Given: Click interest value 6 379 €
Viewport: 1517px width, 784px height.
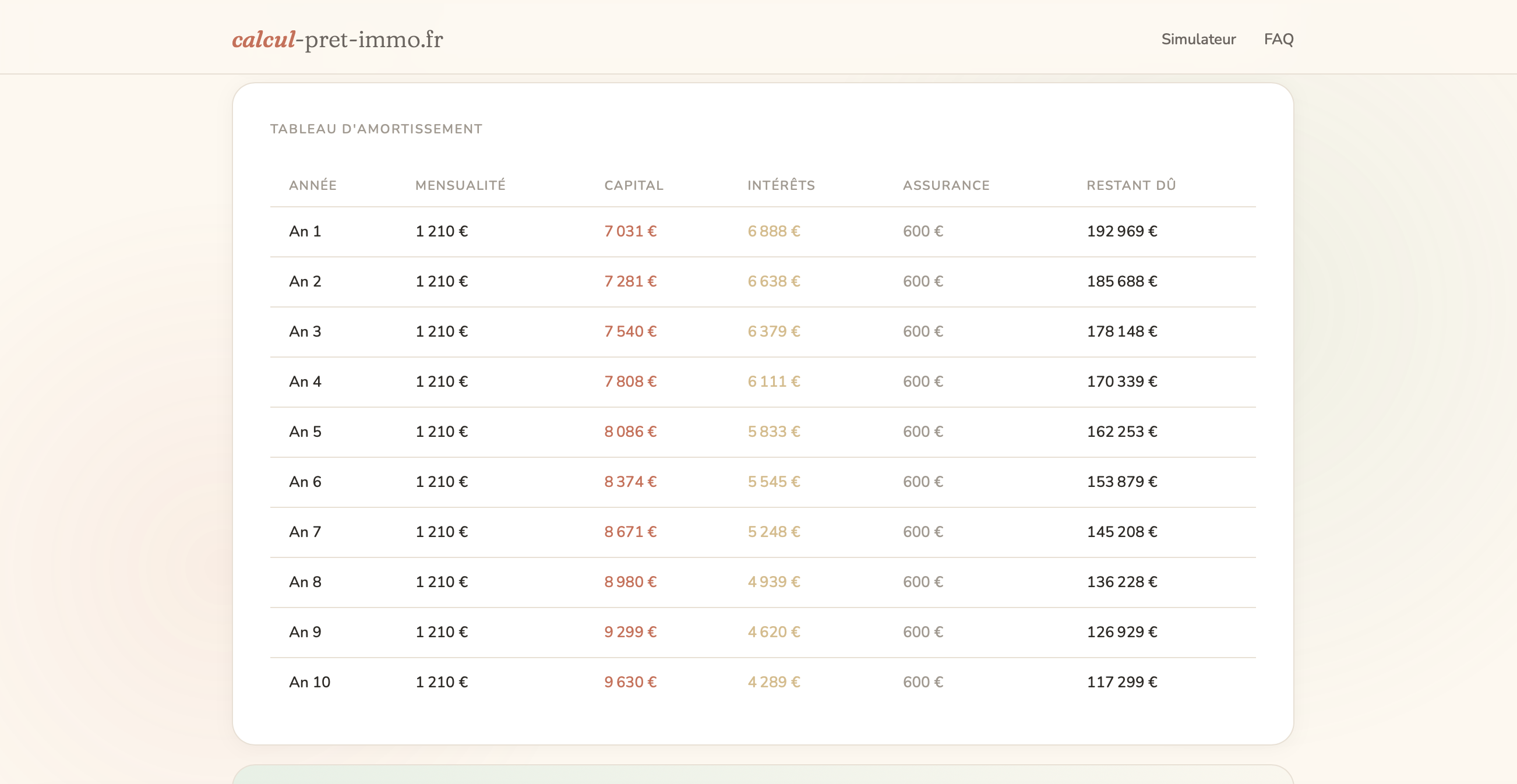Looking at the screenshot, I should [774, 331].
